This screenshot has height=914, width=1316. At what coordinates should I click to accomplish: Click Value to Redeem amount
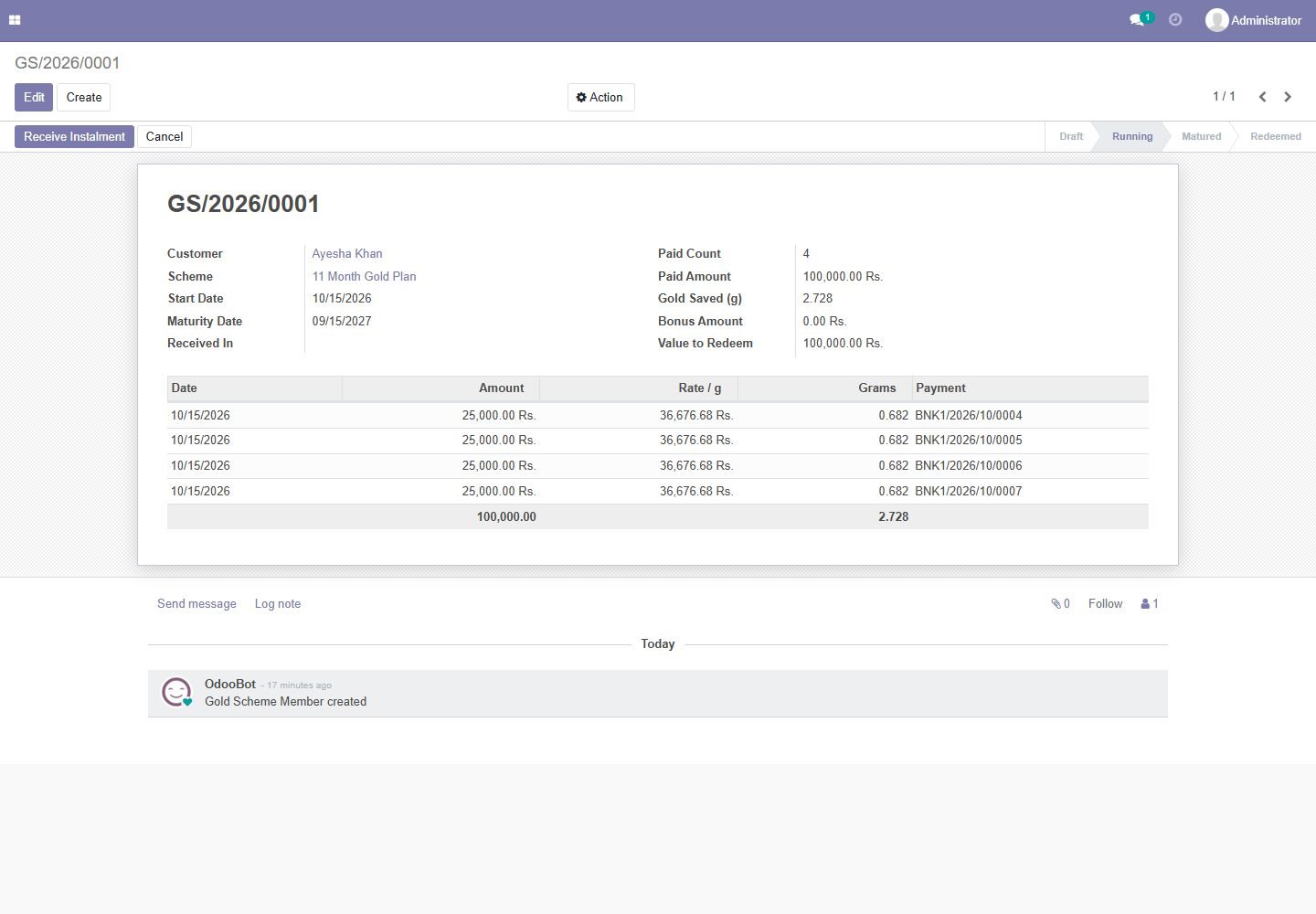coord(843,344)
